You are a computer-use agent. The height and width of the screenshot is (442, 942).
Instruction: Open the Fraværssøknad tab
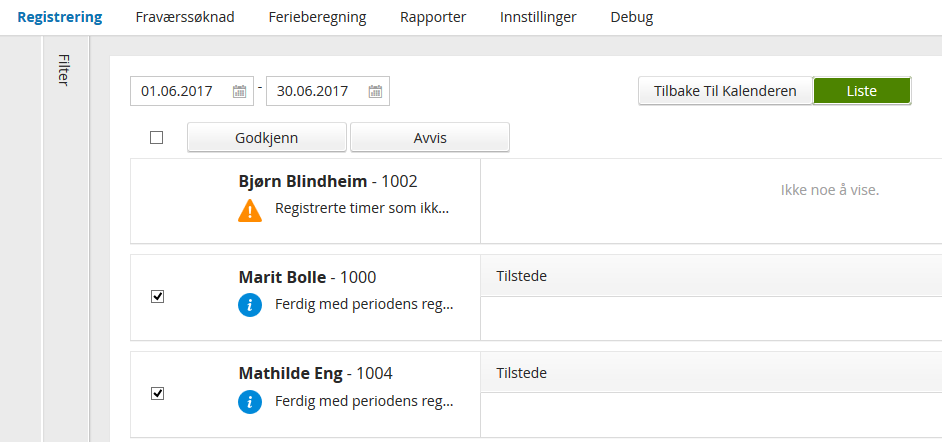point(185,17)
